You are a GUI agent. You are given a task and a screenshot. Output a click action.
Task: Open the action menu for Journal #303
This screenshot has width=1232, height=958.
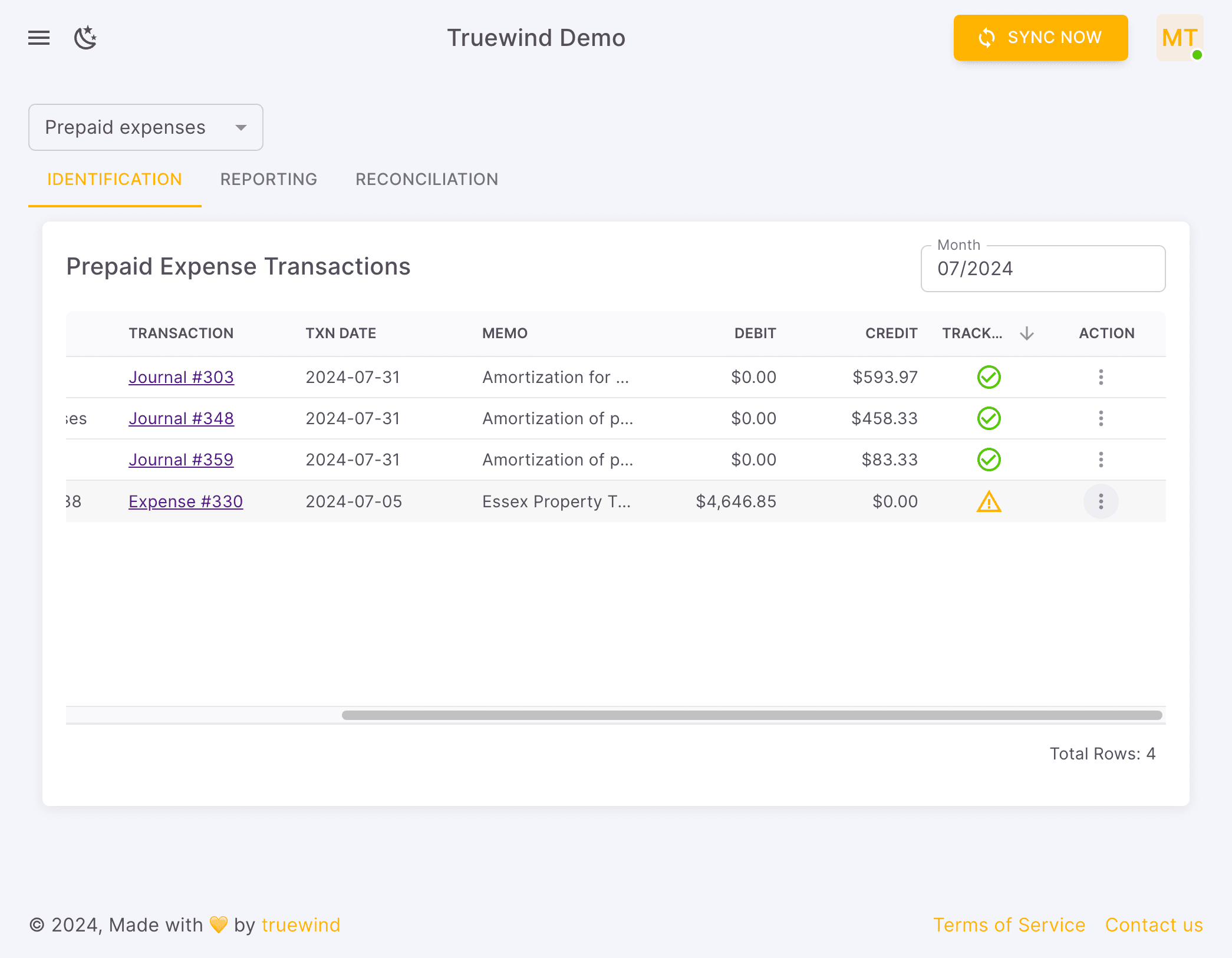[1102, 377]
